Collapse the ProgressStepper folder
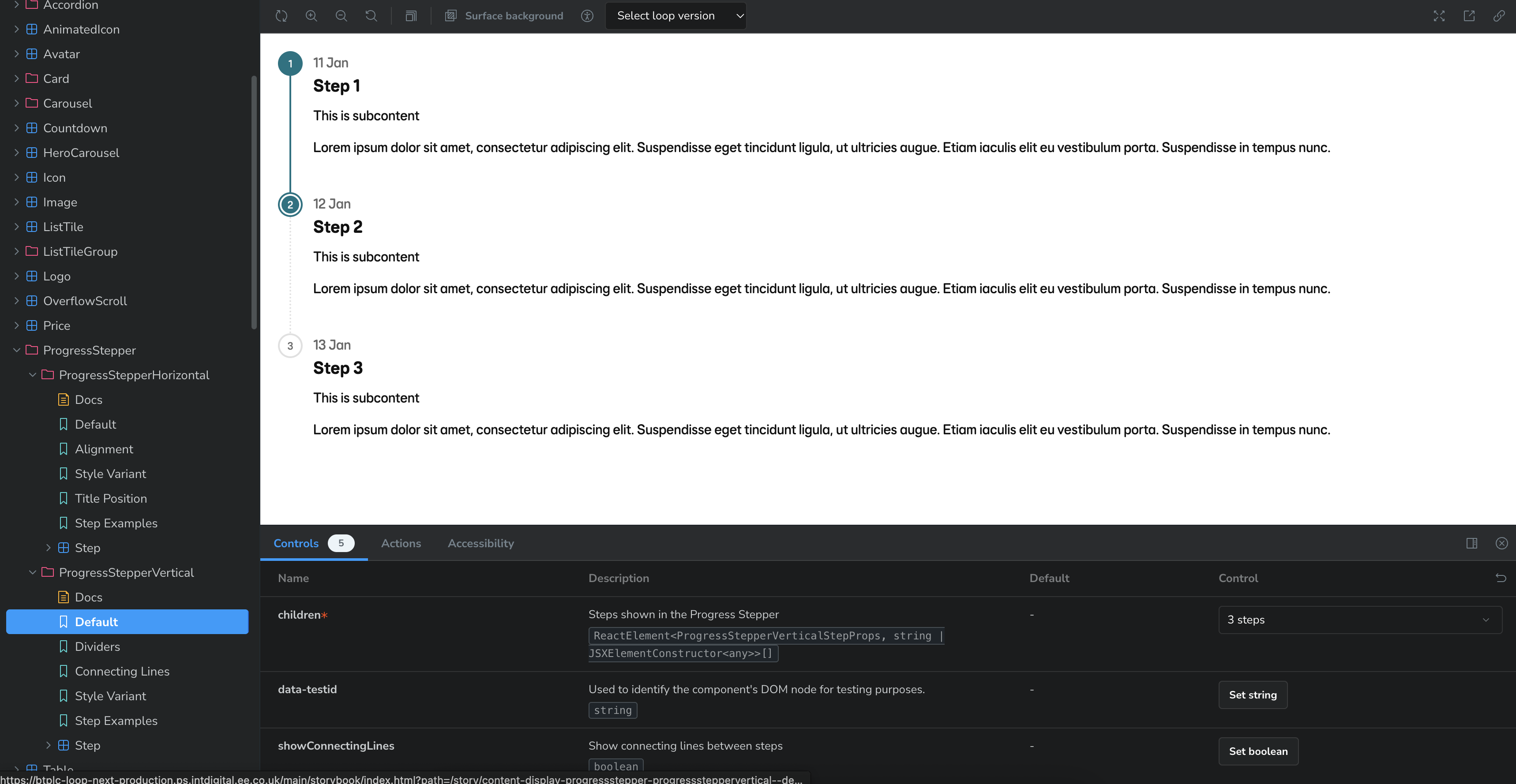 (16, 351)
